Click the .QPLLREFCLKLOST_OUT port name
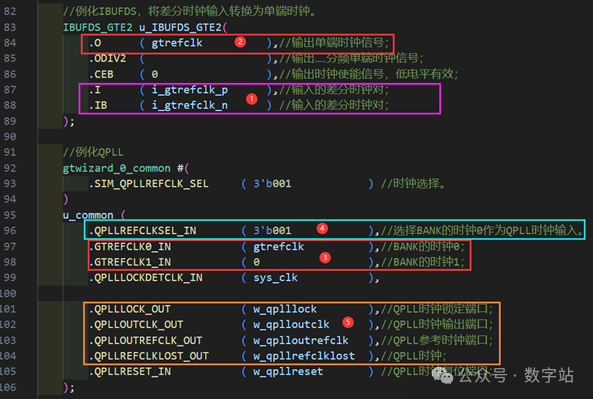 click(x=149, y=356)
